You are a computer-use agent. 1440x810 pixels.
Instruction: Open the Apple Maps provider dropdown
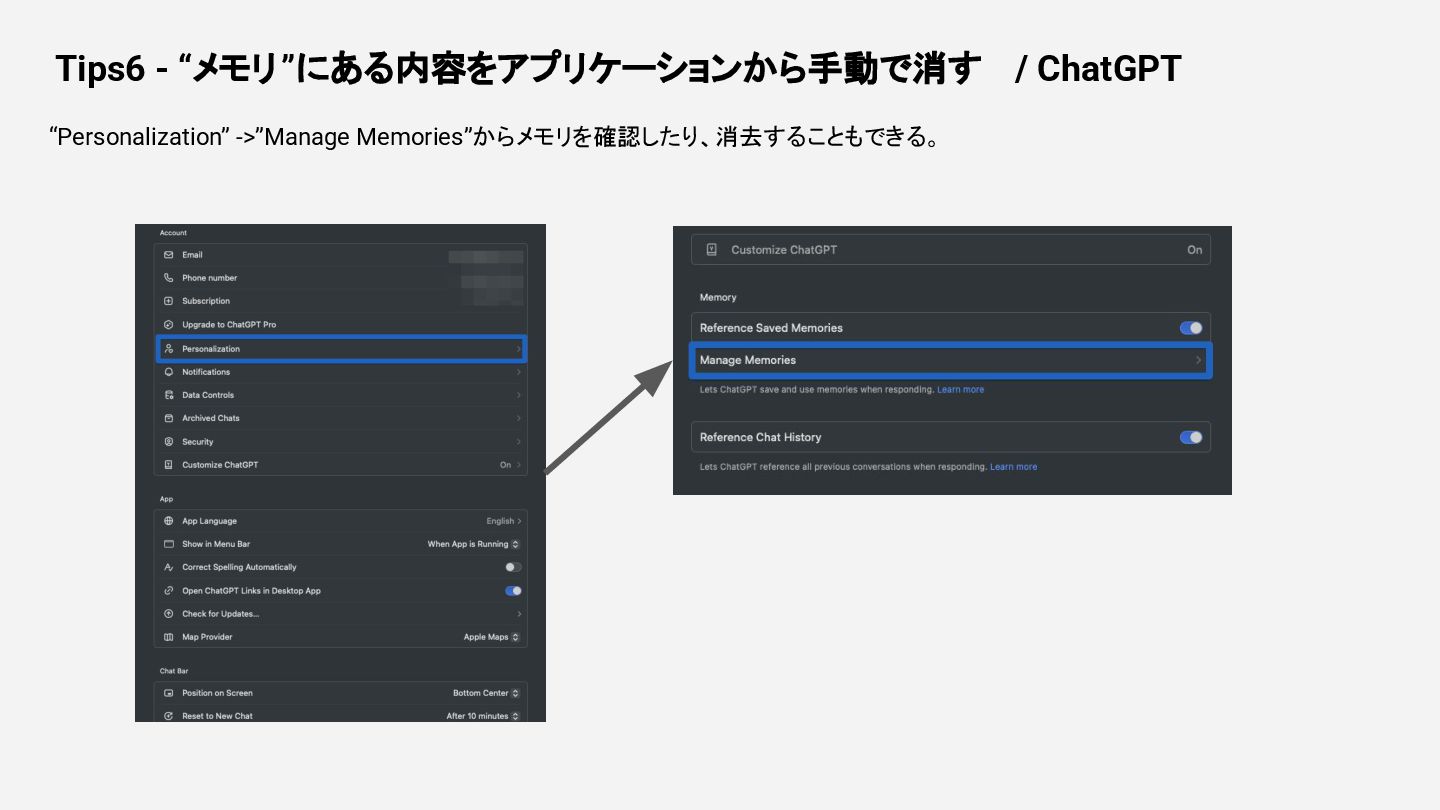492,637
